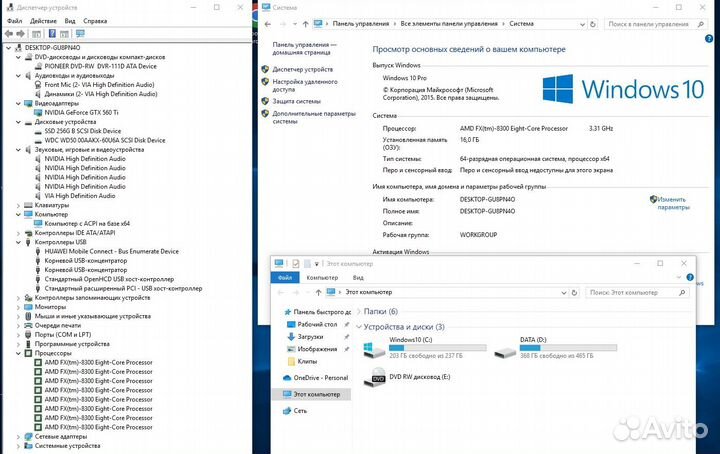Image resolution: width=720 pixels, height=454 pixels.
Task: Select the Front Mic VIA High Definition Audio device
Action: [x=99, y=84]
